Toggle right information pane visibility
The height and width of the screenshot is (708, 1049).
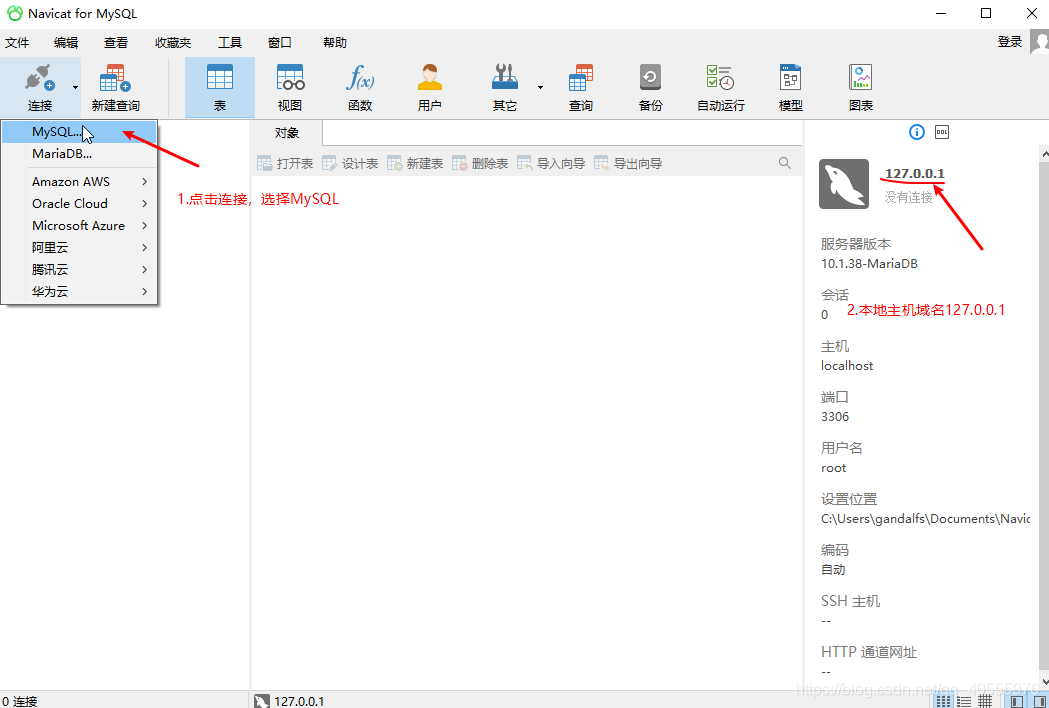click(1040, 701)
